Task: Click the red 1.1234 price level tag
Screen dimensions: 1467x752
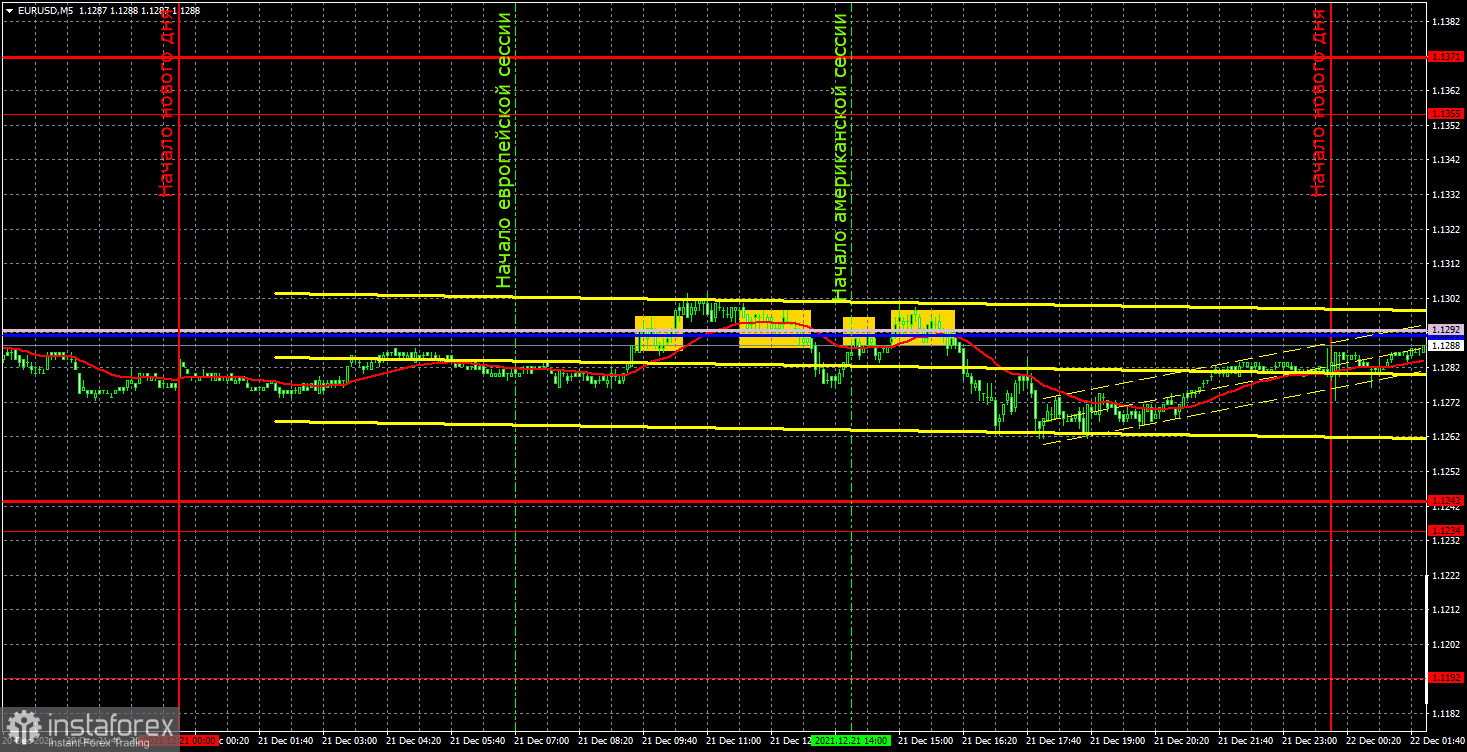Action: pyautogui.click(x=1446, y=530)
